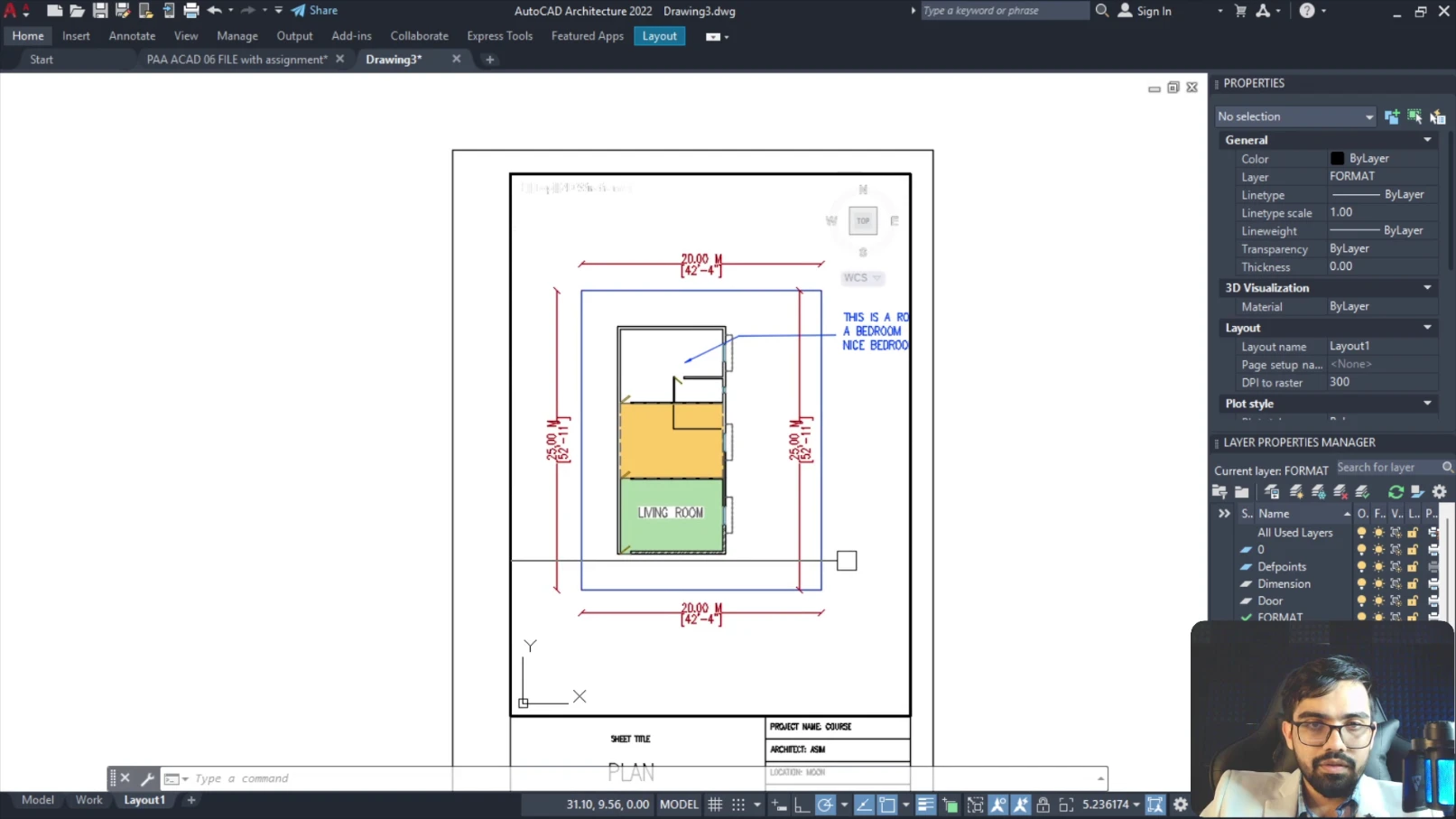
Task: Toggle the lock for the Door layer
Action: pyautogui.click(x=1413, y=601)
